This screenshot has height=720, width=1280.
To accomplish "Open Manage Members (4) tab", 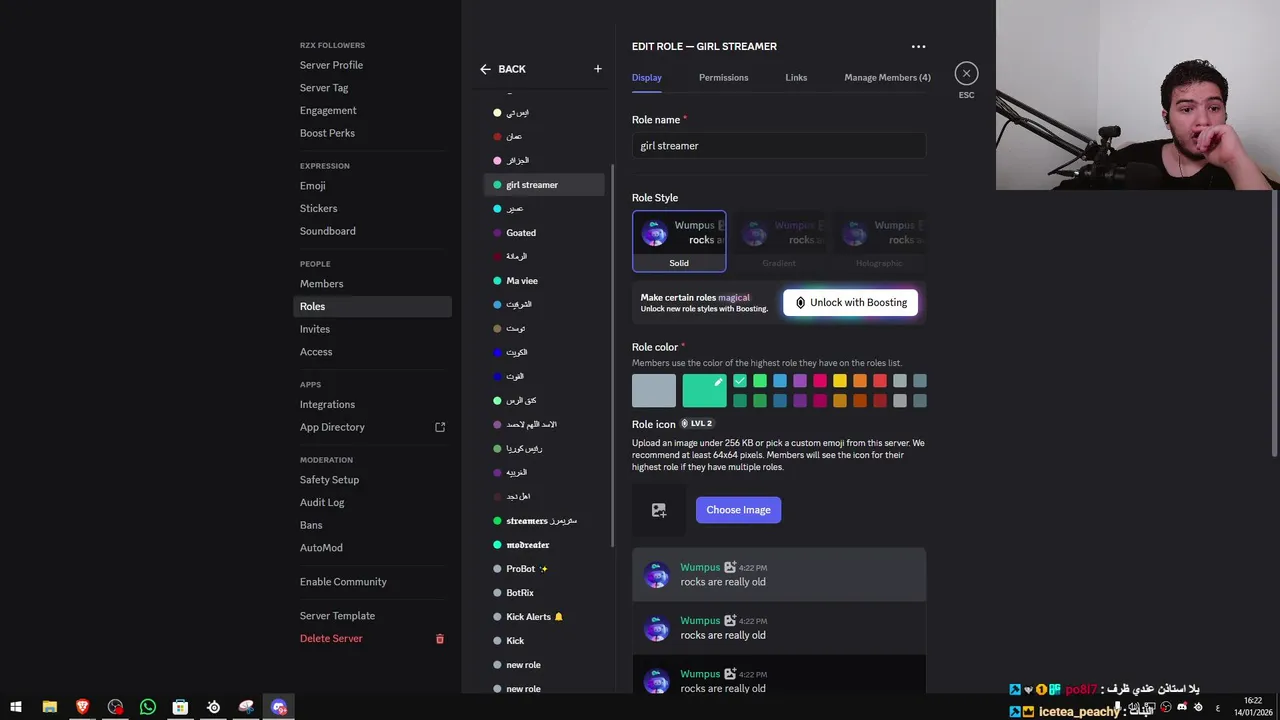I will pos(887,77).
